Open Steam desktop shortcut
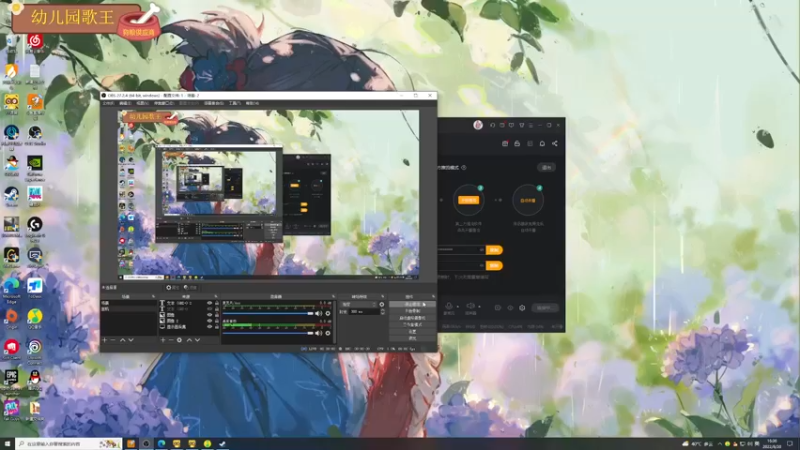800x450 pixels. click(11, 196)
